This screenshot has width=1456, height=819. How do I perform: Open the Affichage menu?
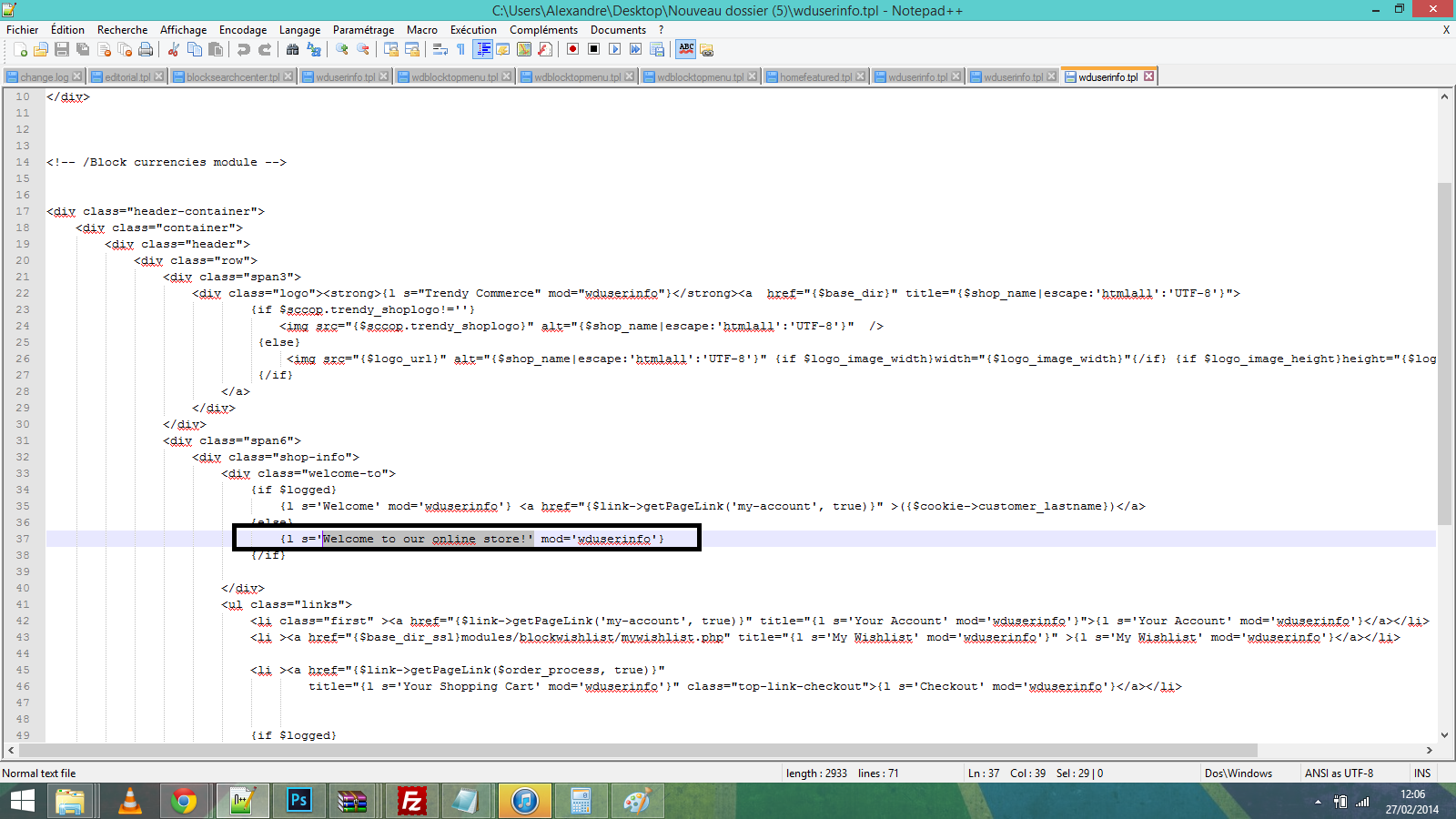tap(183, 30)
